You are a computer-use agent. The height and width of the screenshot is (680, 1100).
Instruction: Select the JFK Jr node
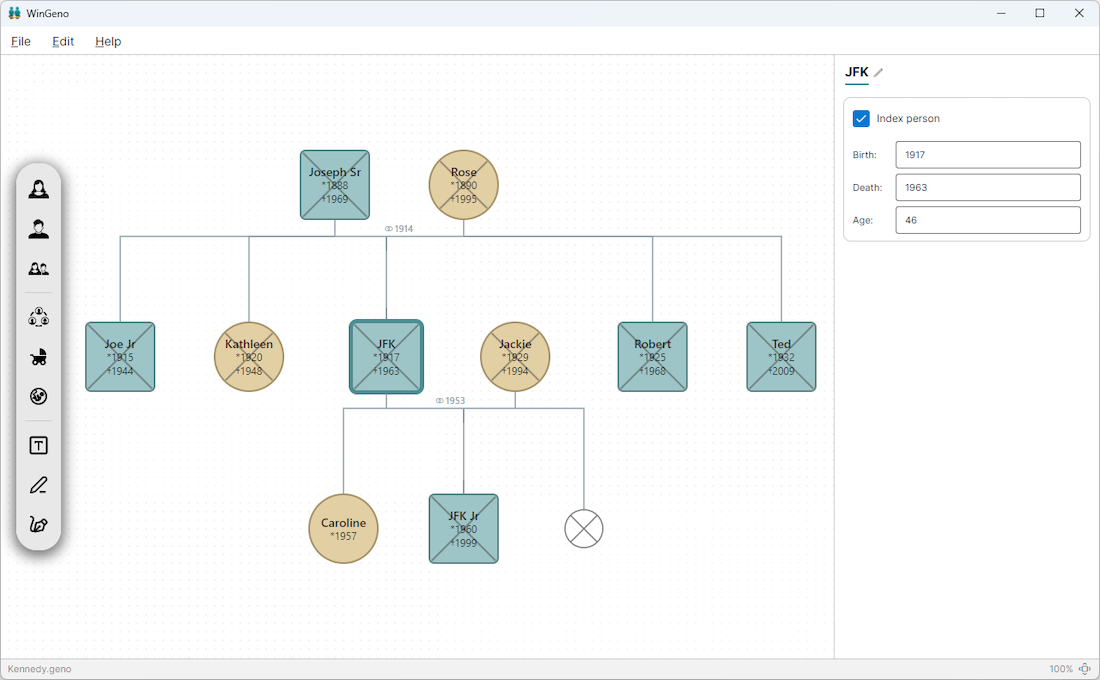[x=464, y=529]
